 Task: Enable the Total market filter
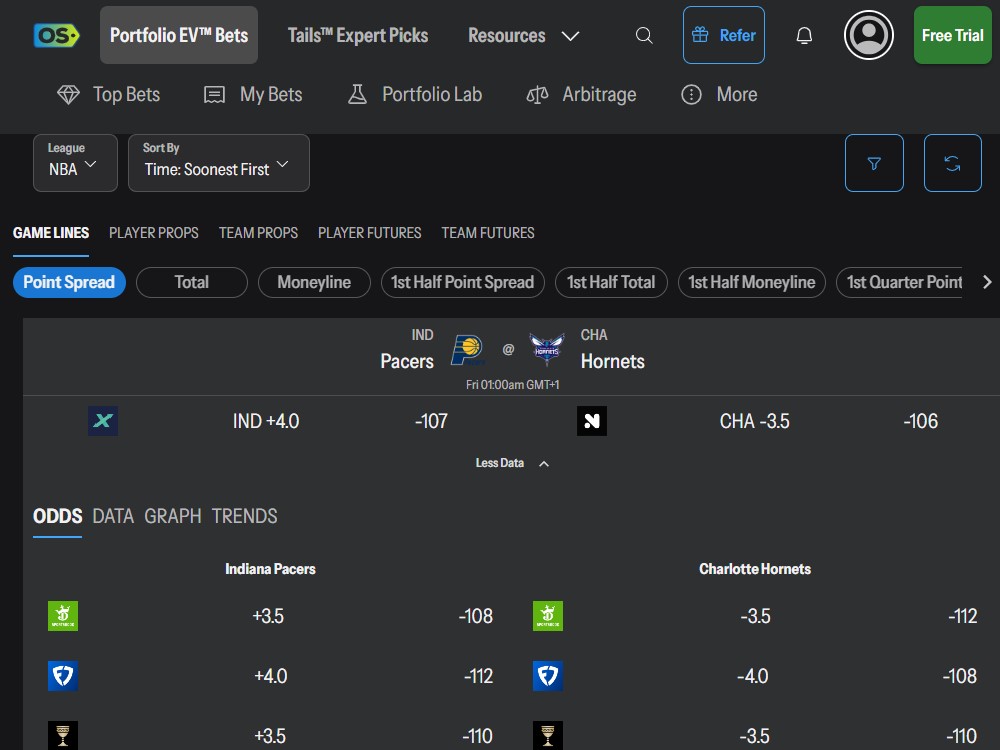click(191, 282)
